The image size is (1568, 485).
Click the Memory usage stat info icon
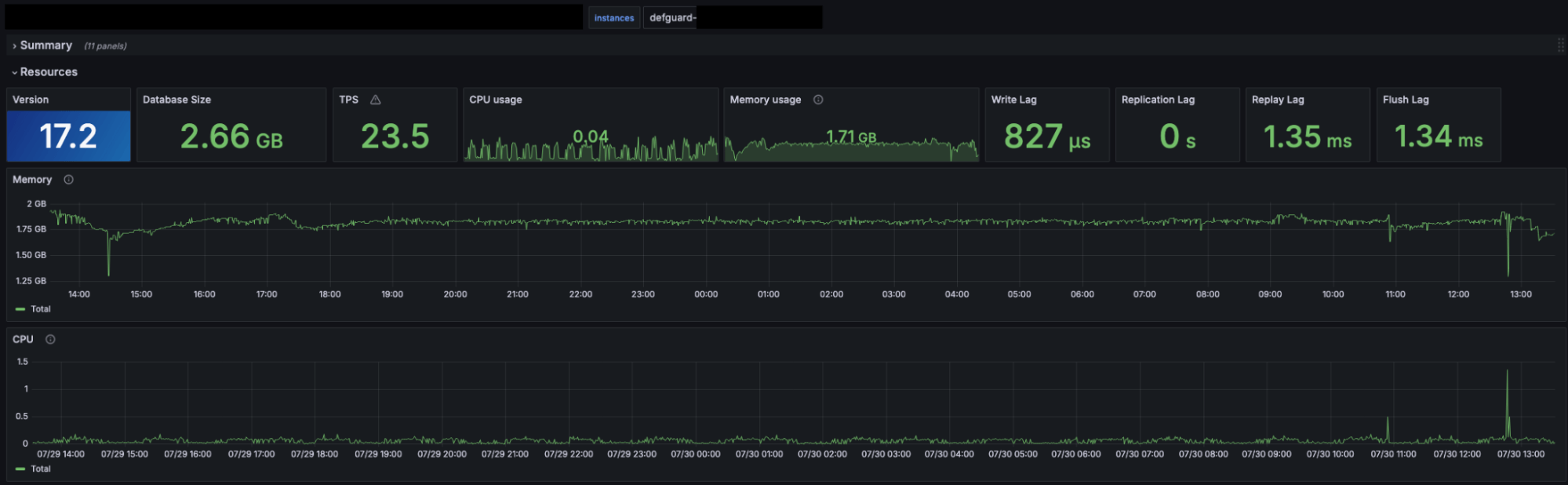click(818, 100)
